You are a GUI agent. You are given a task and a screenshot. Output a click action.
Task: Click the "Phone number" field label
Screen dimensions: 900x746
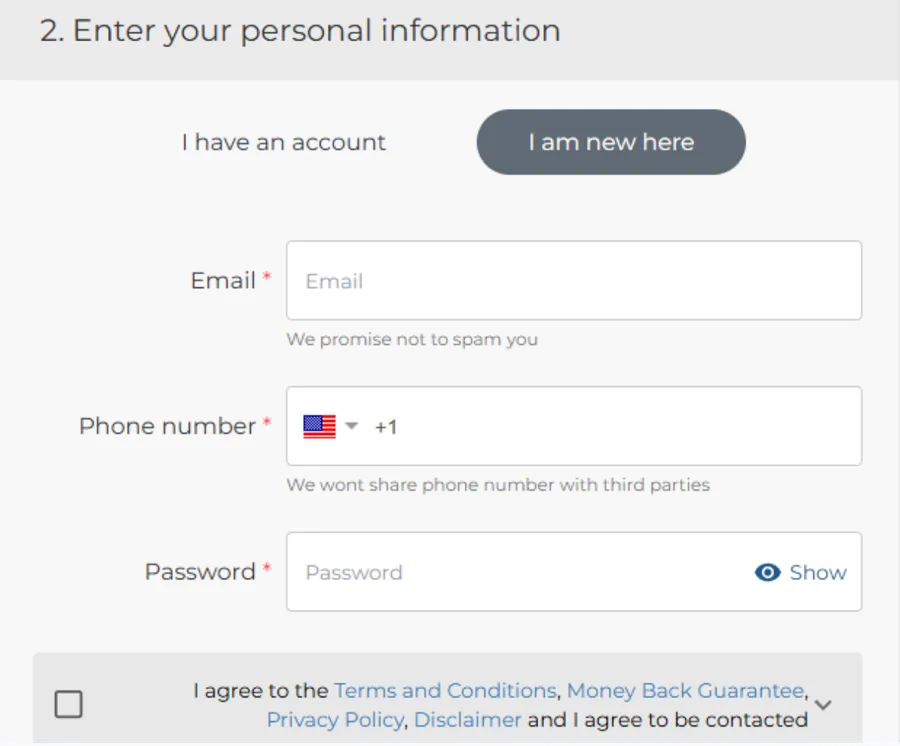click(167, 427)
